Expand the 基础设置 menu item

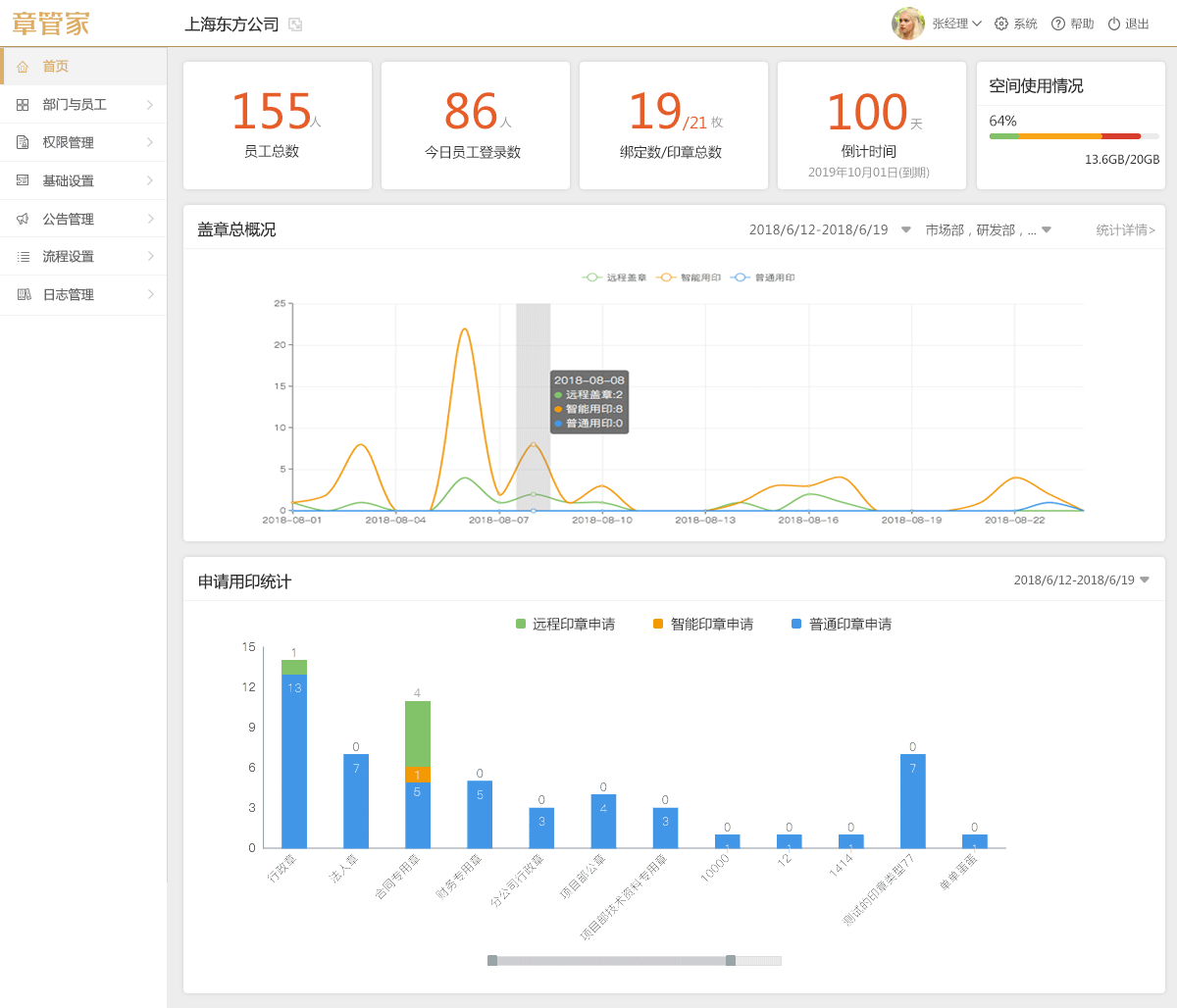(83, 180)
